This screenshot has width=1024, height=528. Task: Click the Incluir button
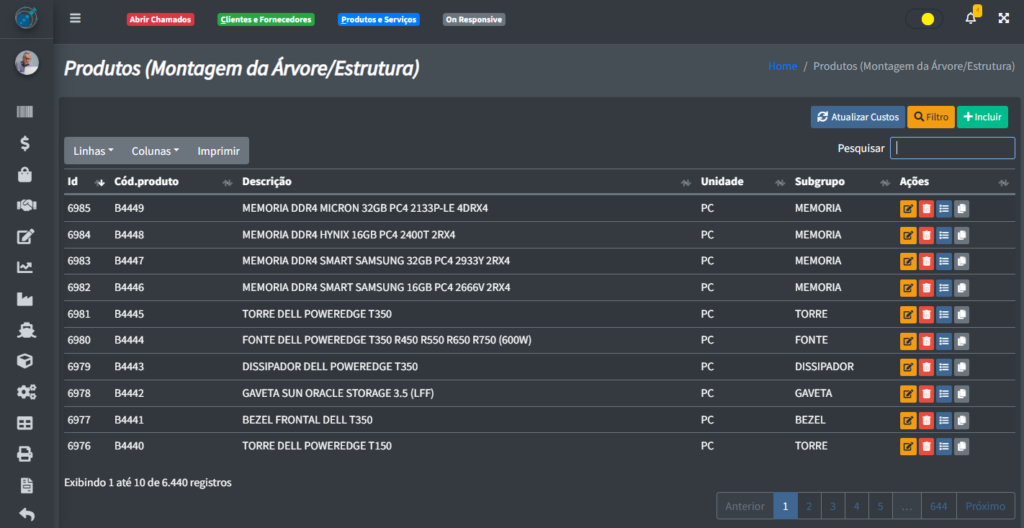coord(982,117)
